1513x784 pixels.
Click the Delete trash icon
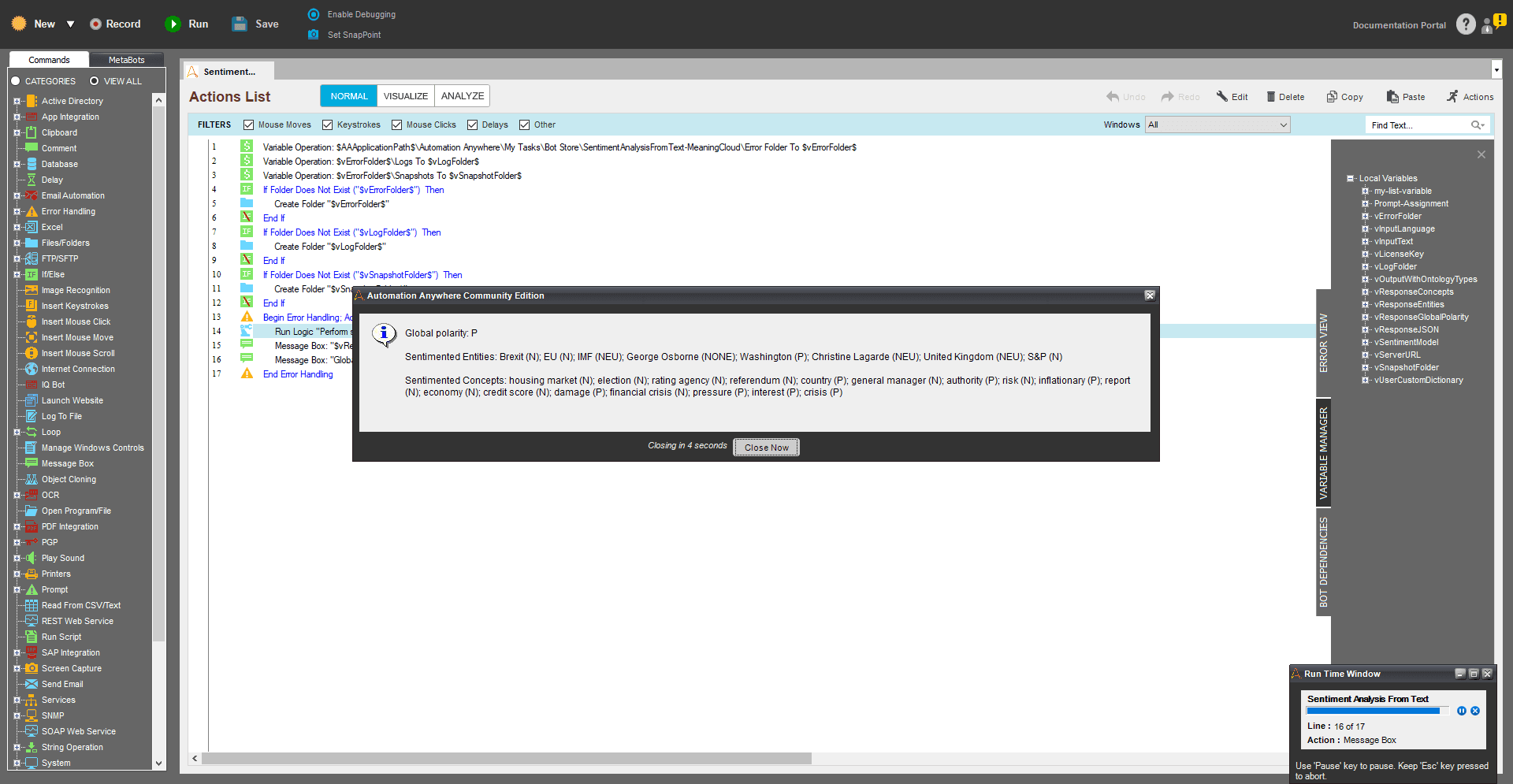point(1271,97)
